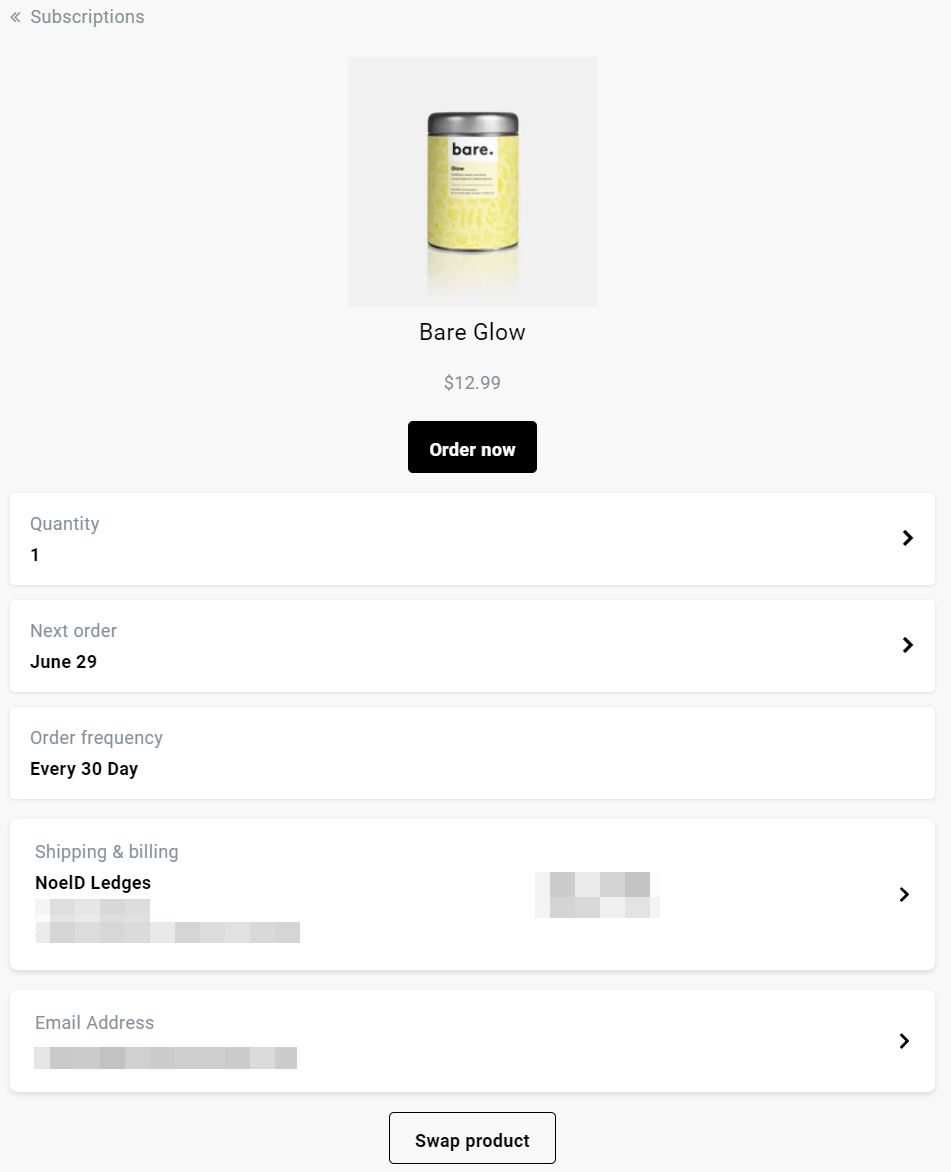Click the Bare Glow product image

[473, 181]
